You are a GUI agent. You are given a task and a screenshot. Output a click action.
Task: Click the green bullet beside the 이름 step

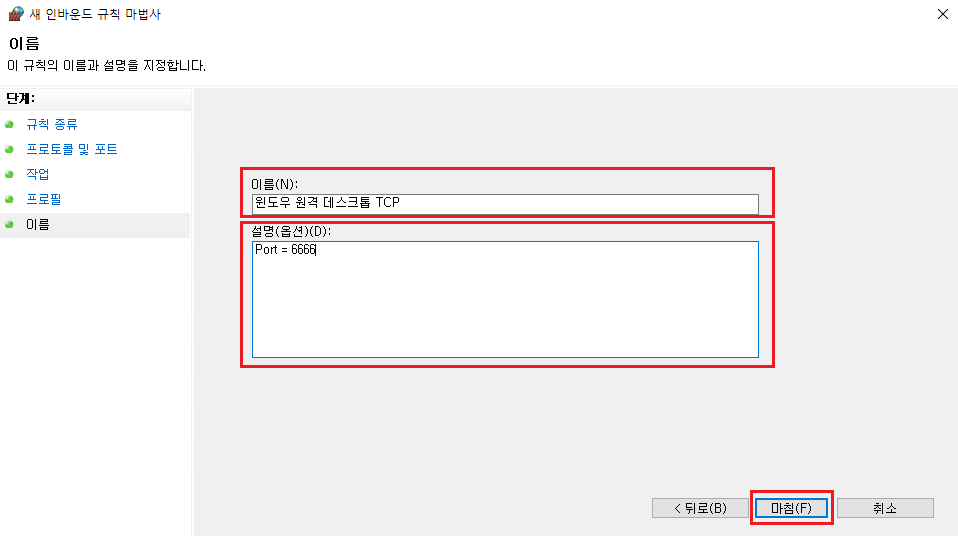coord(9,224)
